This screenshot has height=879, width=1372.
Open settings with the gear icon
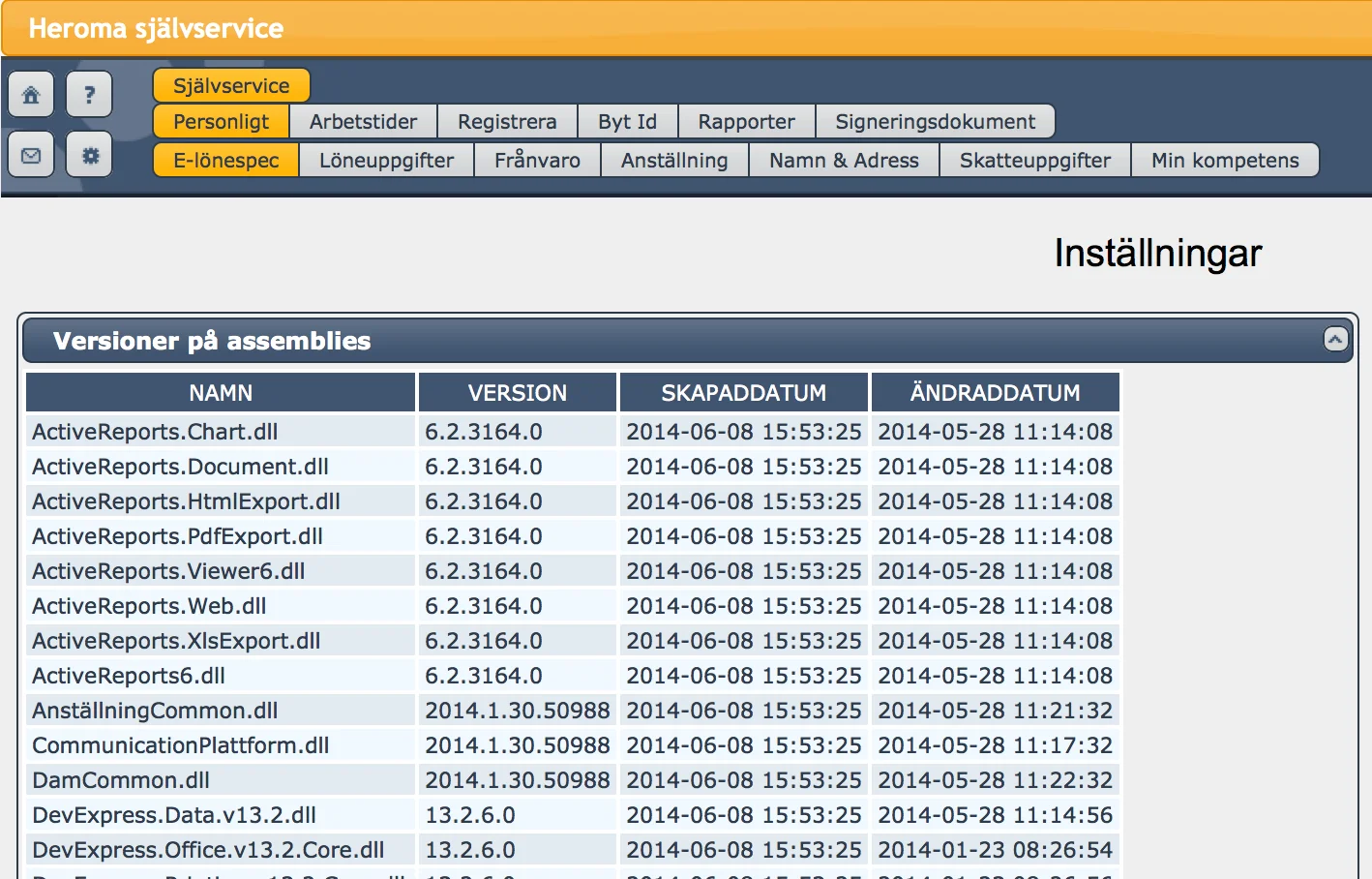[89, 155]
